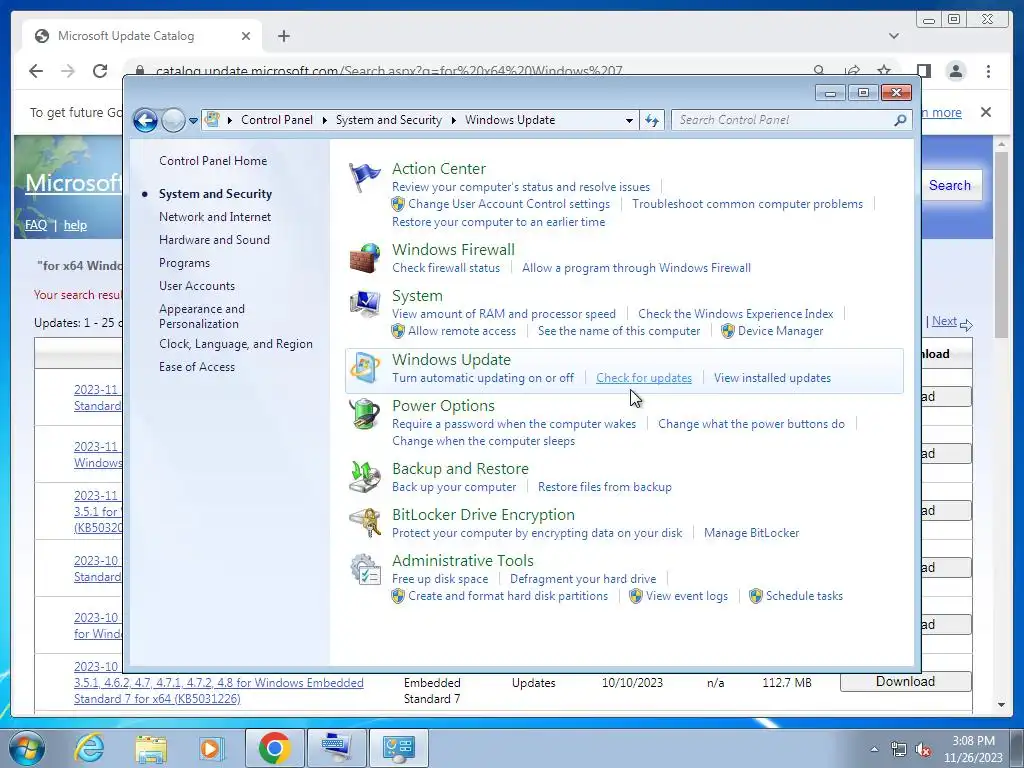
Task: Click the Download button for KB5031226
Action: 905,681
